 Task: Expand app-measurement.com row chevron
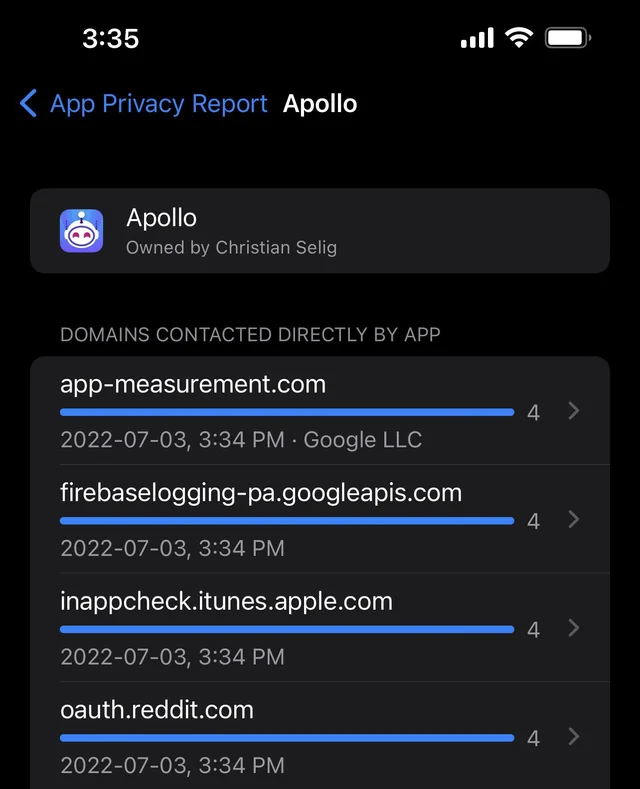point(574,411)
